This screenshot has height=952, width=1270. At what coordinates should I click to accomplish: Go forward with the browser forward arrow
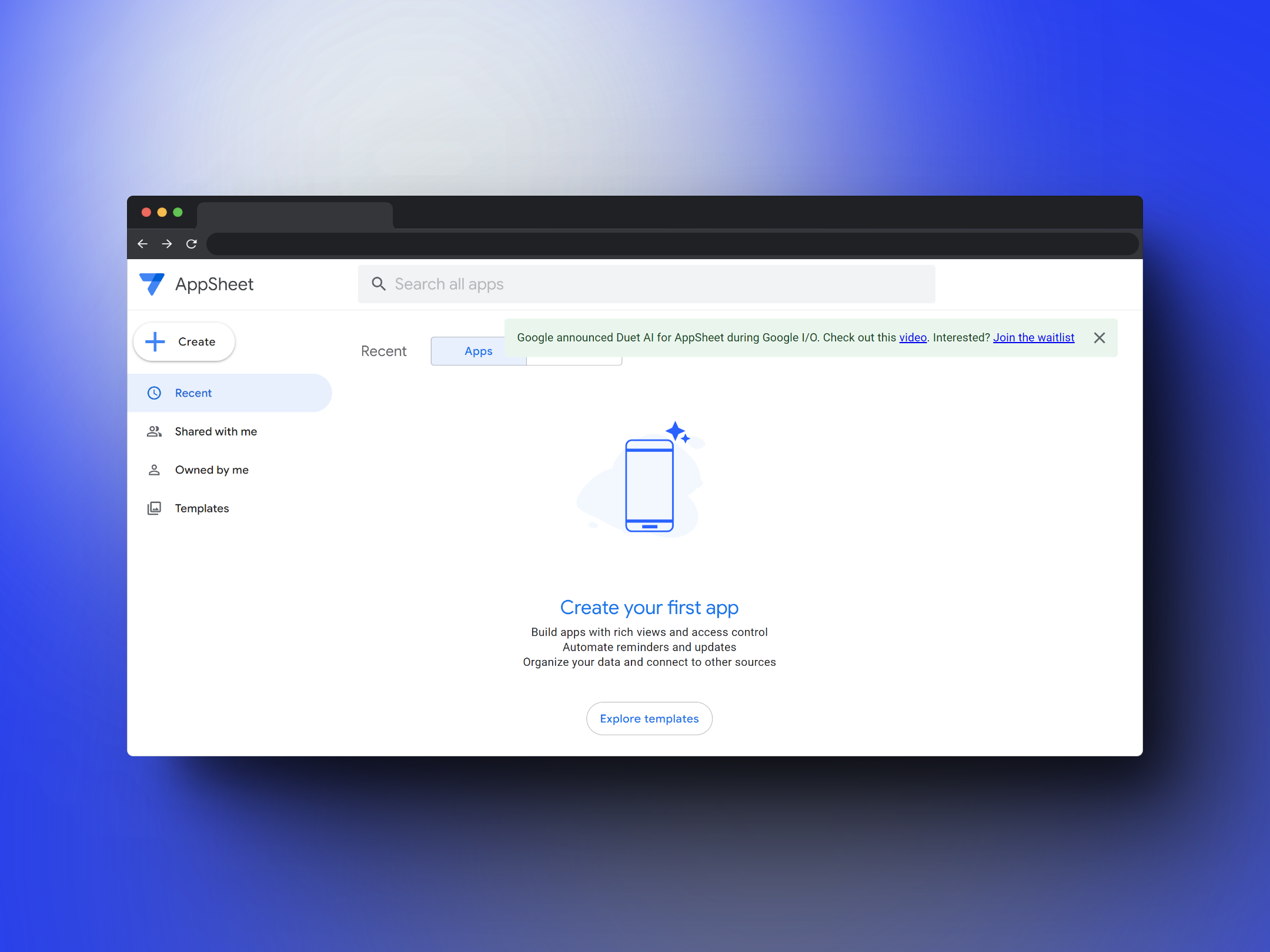[x=167, y=244]
